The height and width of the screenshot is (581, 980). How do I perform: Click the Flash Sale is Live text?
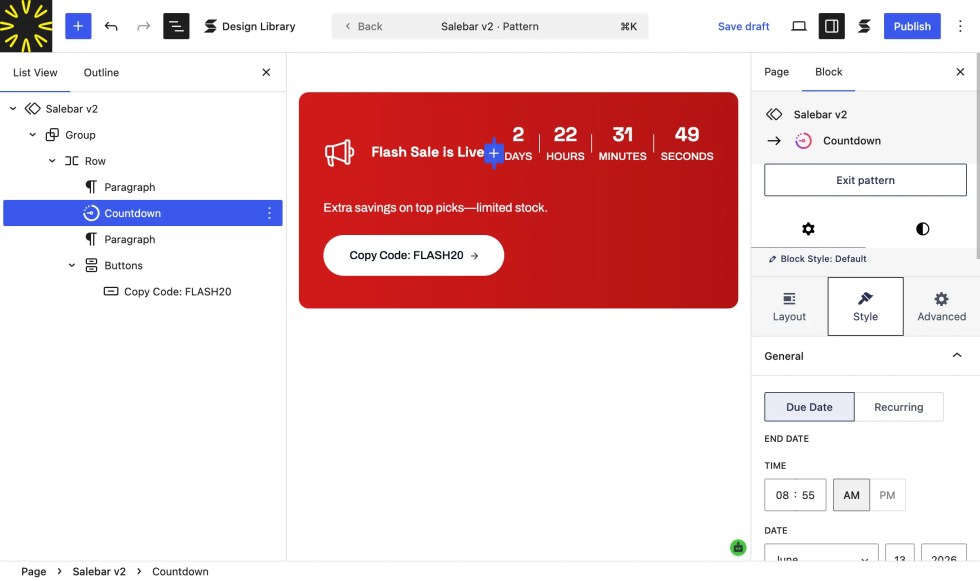pos(428,152)
